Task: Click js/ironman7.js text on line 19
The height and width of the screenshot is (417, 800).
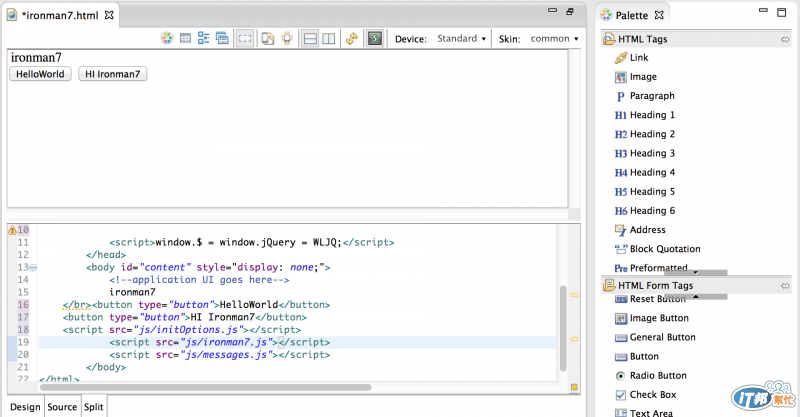Action: pyautogui.click(x=229, y=342)
